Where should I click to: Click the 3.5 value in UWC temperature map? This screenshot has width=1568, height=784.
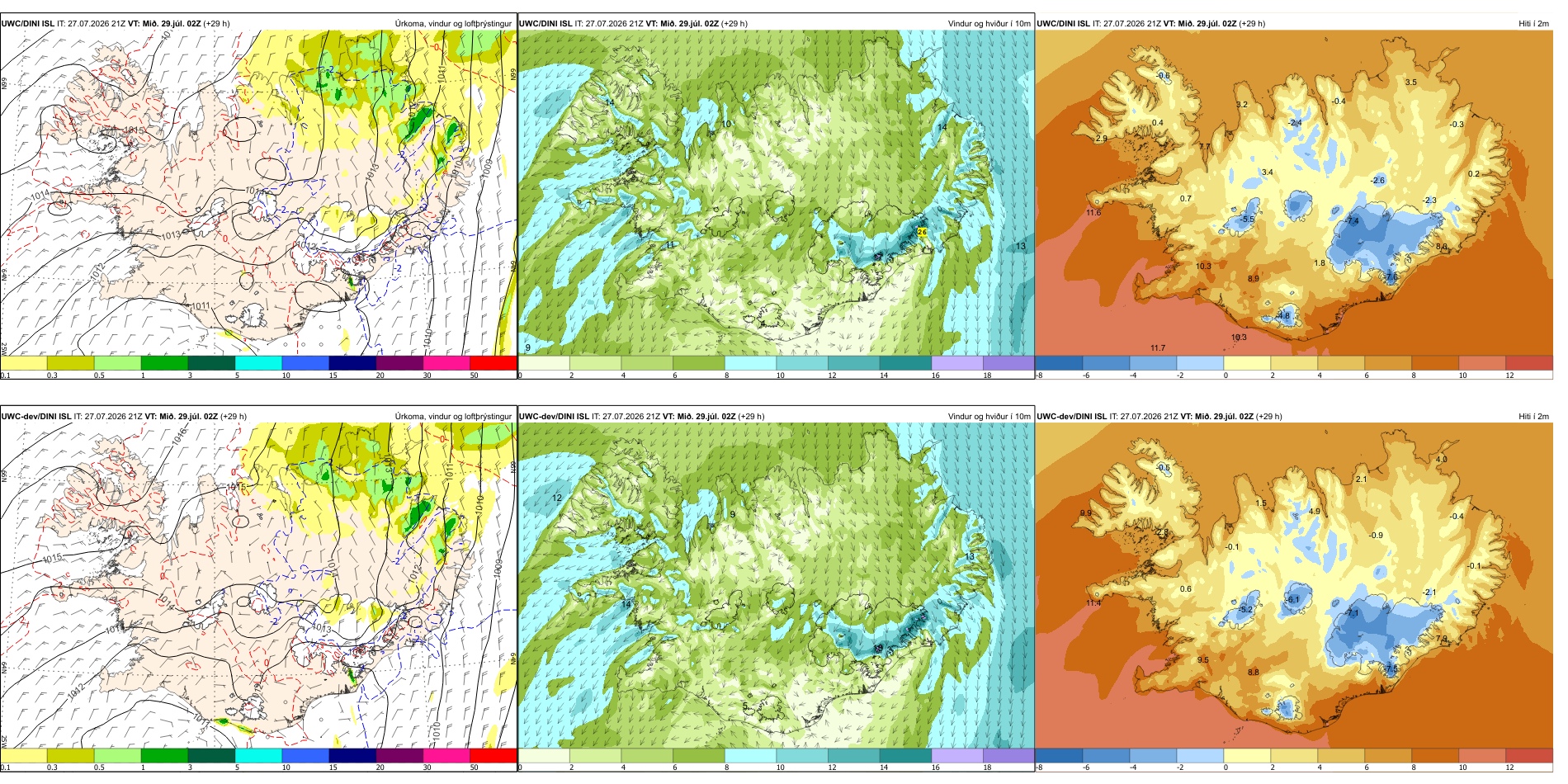point(1411,83)
